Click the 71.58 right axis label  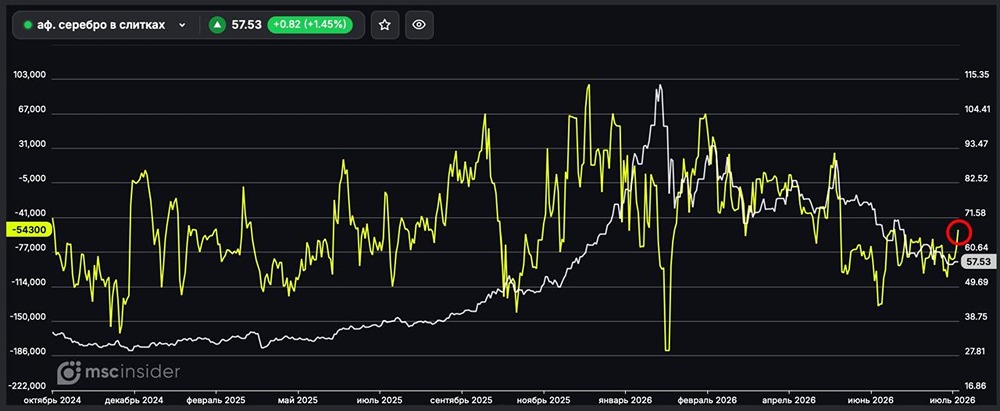click(976, 213)
